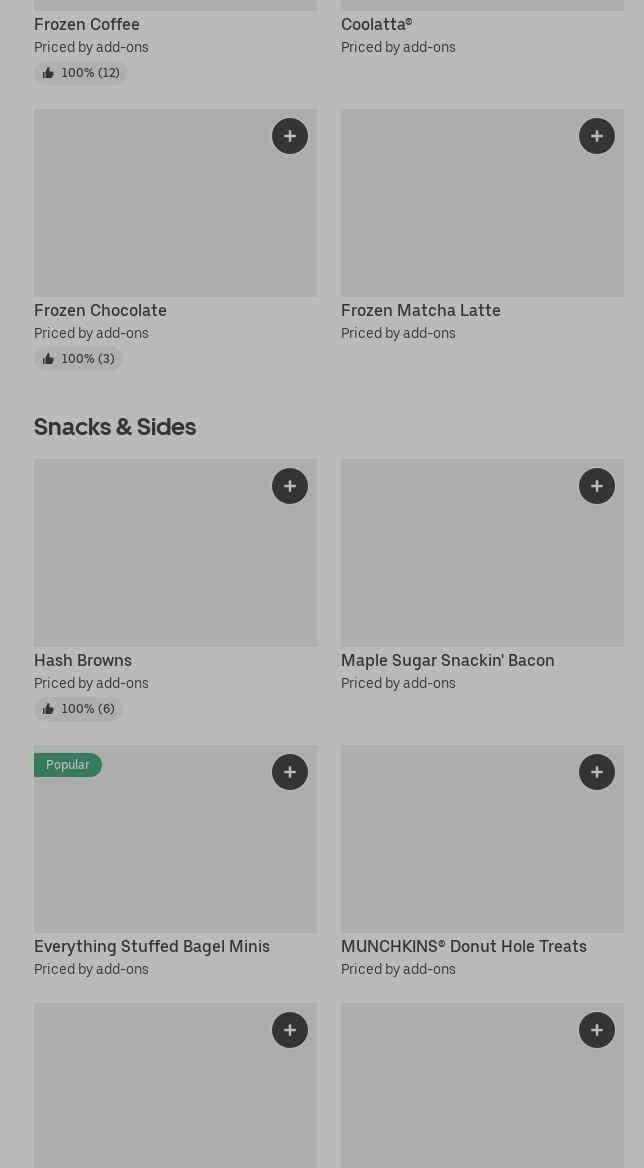
Task: Add Hash Browns using plus icon
Action: pos(290,486)
